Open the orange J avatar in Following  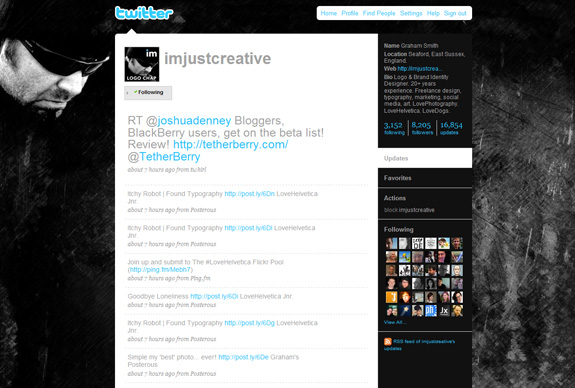[391, 297]
